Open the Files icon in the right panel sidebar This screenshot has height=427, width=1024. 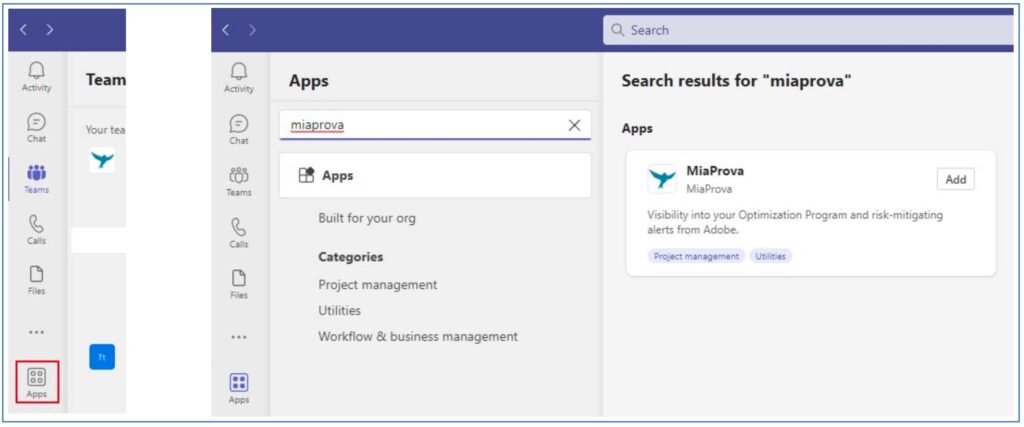[x=238, y=284]
